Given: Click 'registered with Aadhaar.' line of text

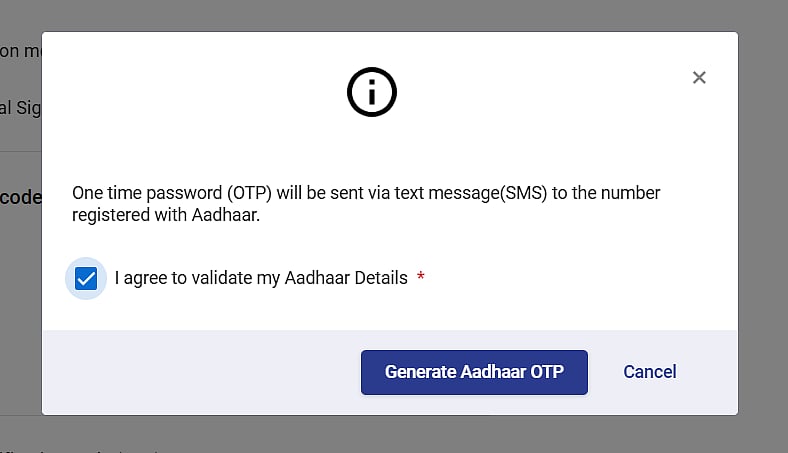Looking at the screenshot, I should (x=166, y=215).
